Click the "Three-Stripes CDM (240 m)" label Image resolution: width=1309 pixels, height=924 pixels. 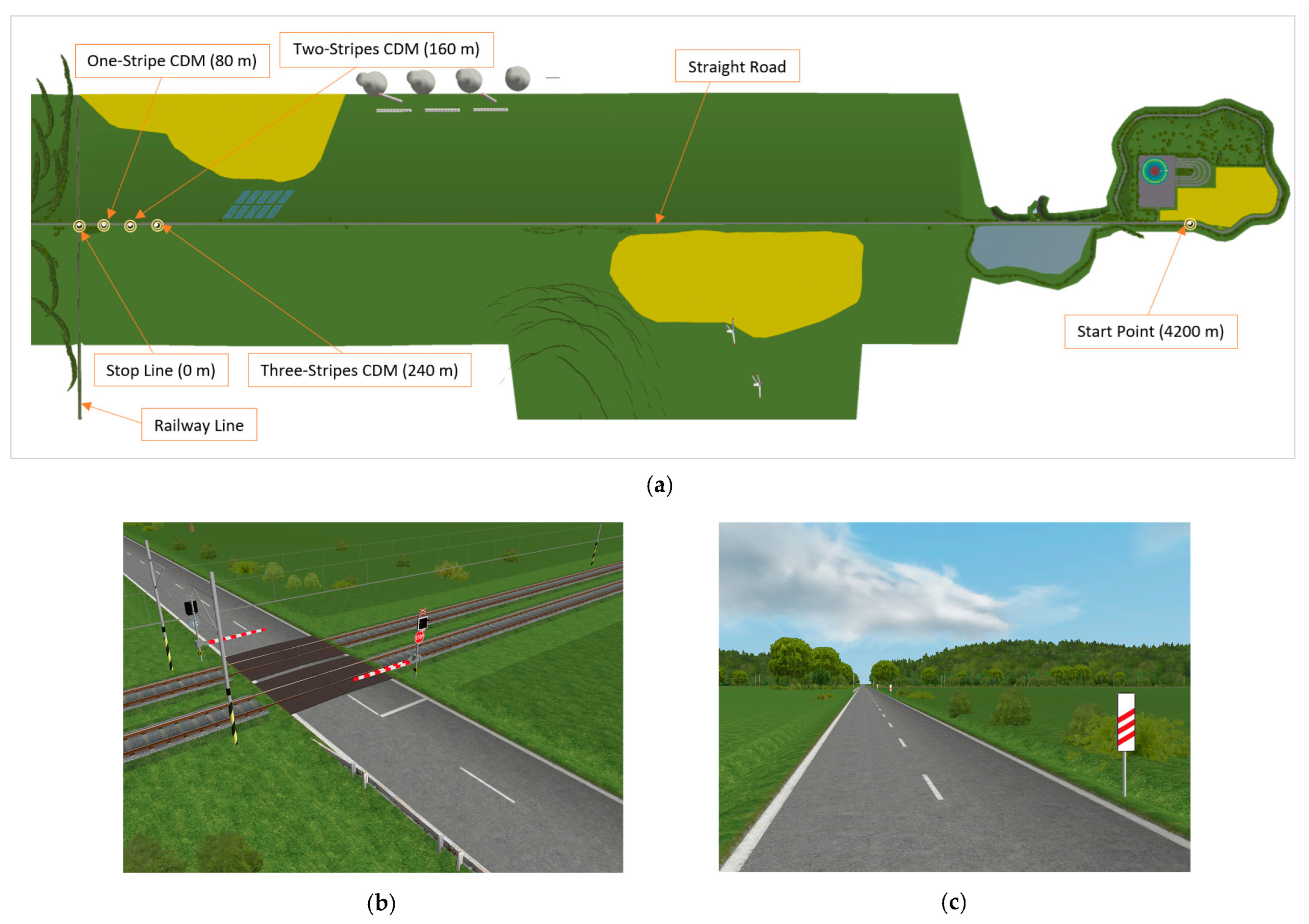click(x=359, y=370)
